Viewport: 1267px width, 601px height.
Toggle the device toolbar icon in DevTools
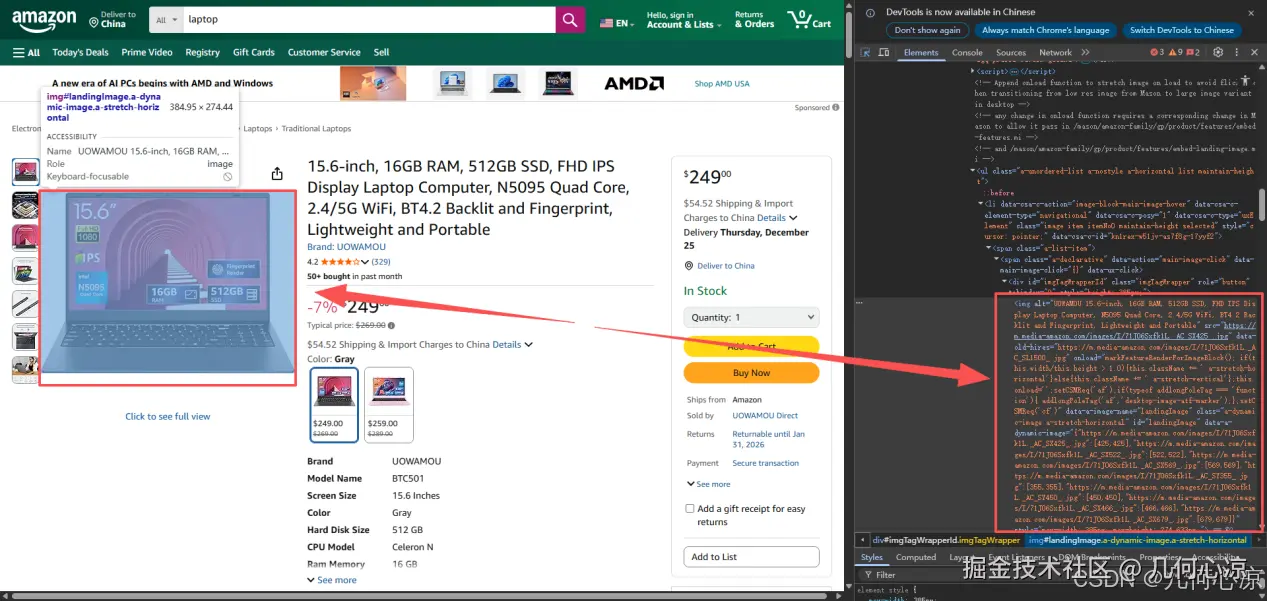coord(885,52)
